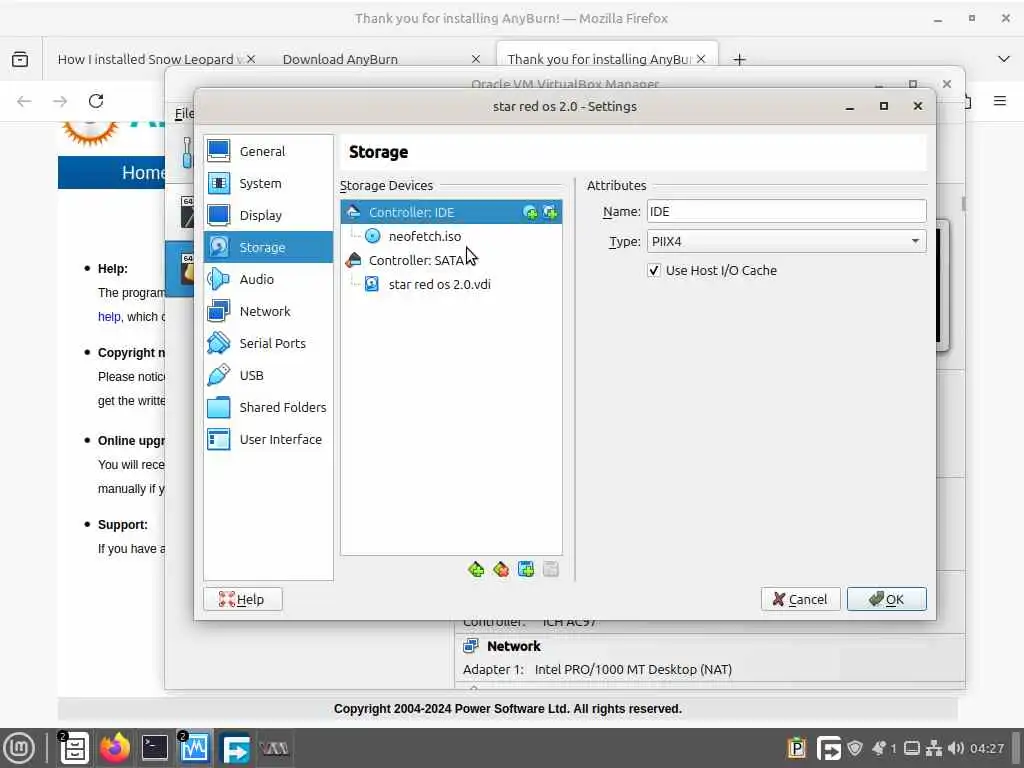The height and width of the screenshot is (768, 1024).
Task: Cancel the settings dialog
Action: click(801, 600)
